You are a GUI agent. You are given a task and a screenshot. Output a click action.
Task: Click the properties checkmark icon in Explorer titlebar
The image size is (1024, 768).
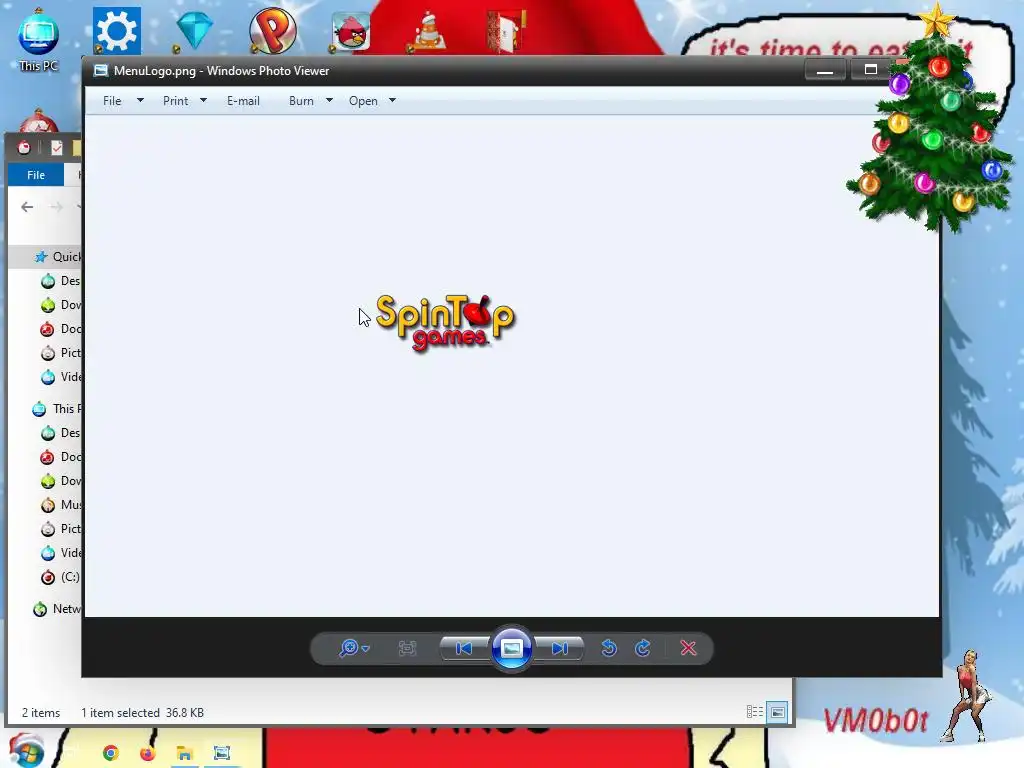[x=57, y=148]
